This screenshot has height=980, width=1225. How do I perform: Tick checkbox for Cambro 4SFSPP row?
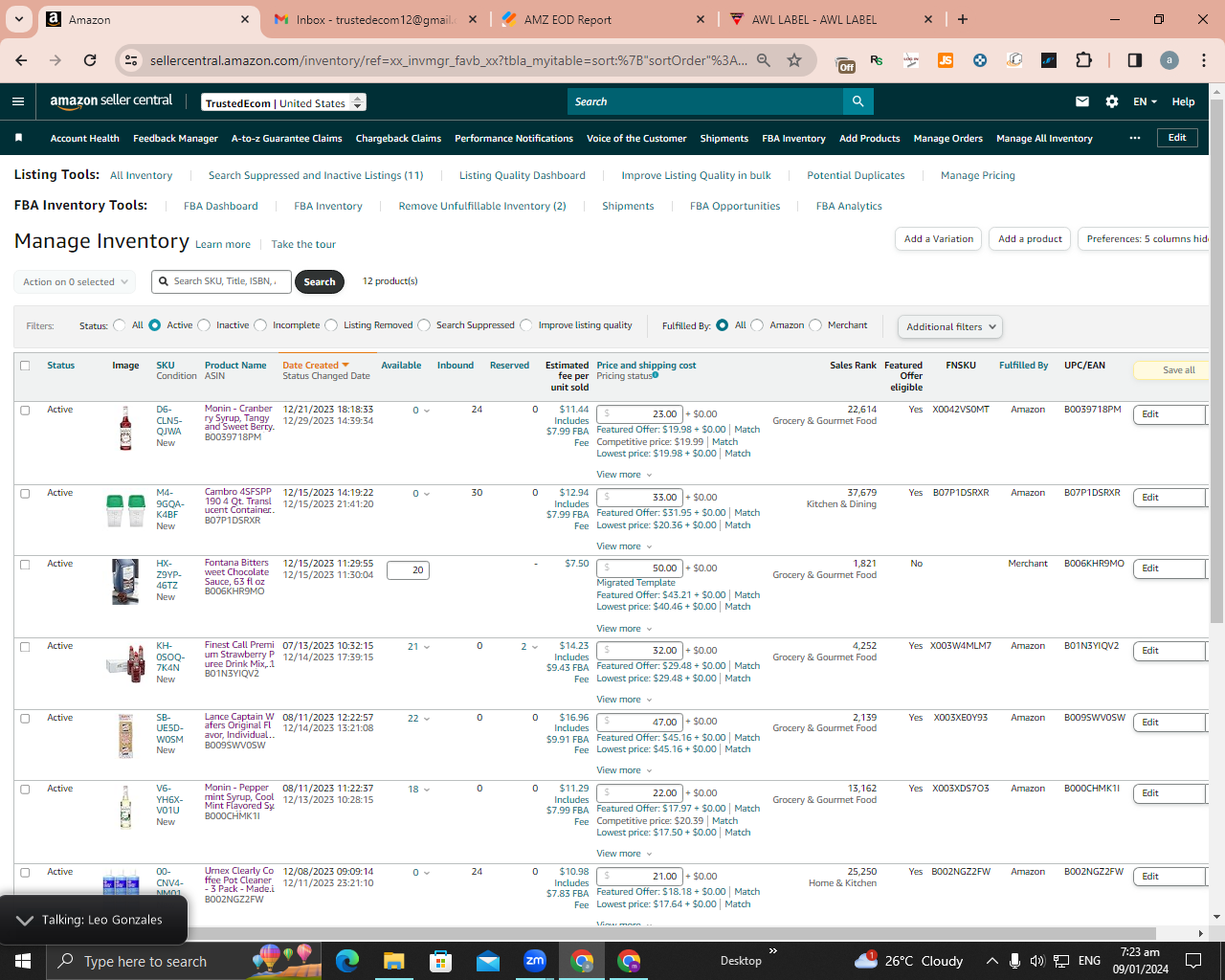25,493
